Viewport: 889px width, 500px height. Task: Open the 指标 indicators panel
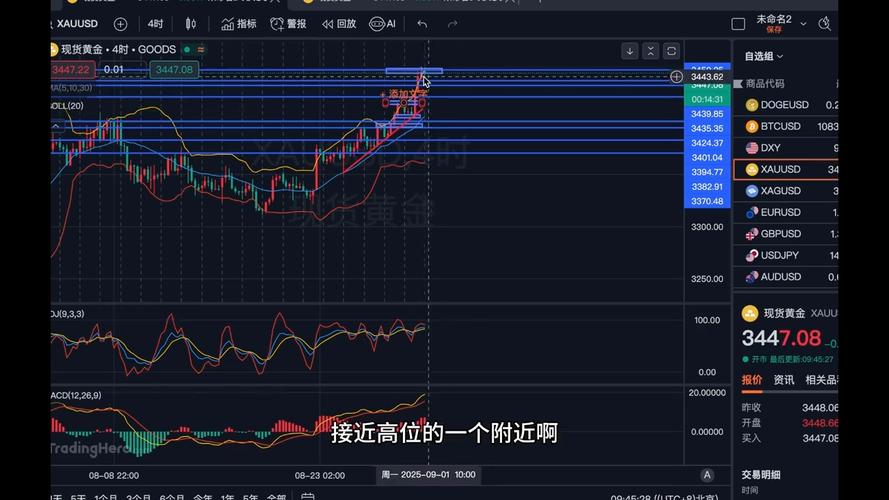click(x=239, y=24)
